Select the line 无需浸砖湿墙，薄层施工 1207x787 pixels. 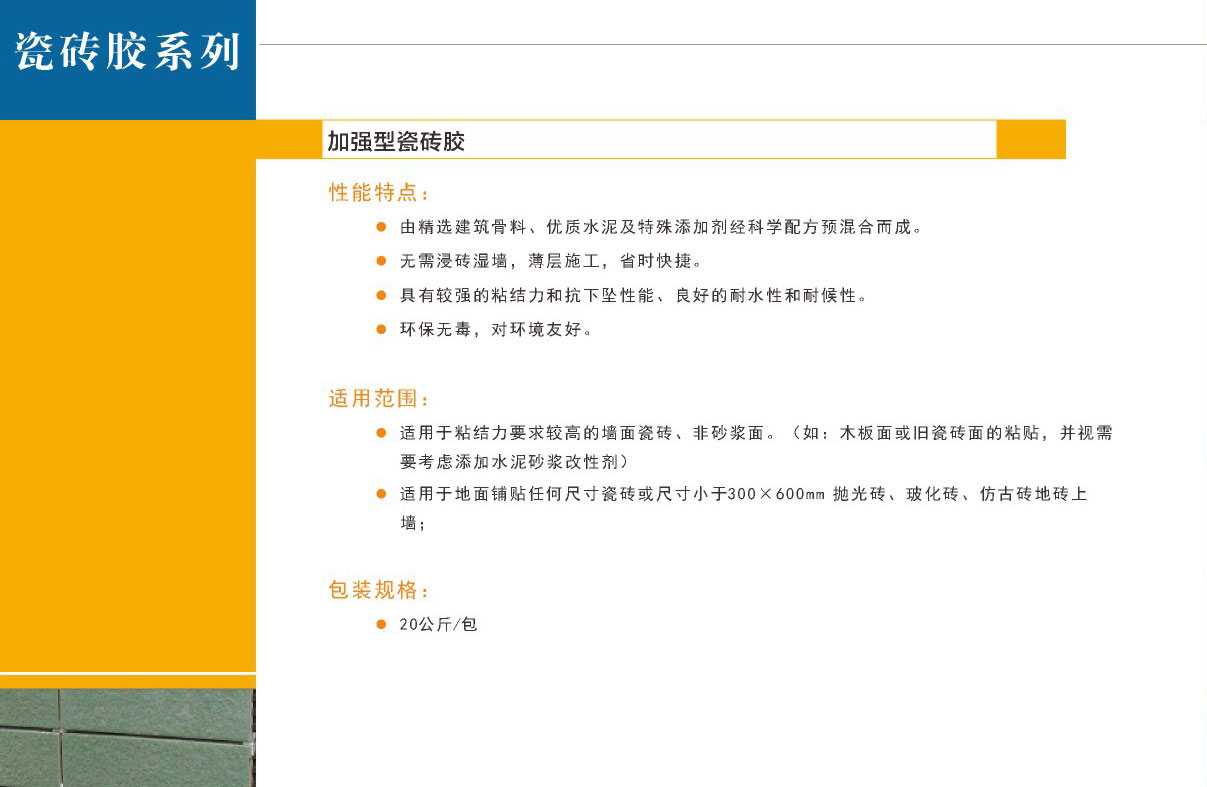(551, 261)
